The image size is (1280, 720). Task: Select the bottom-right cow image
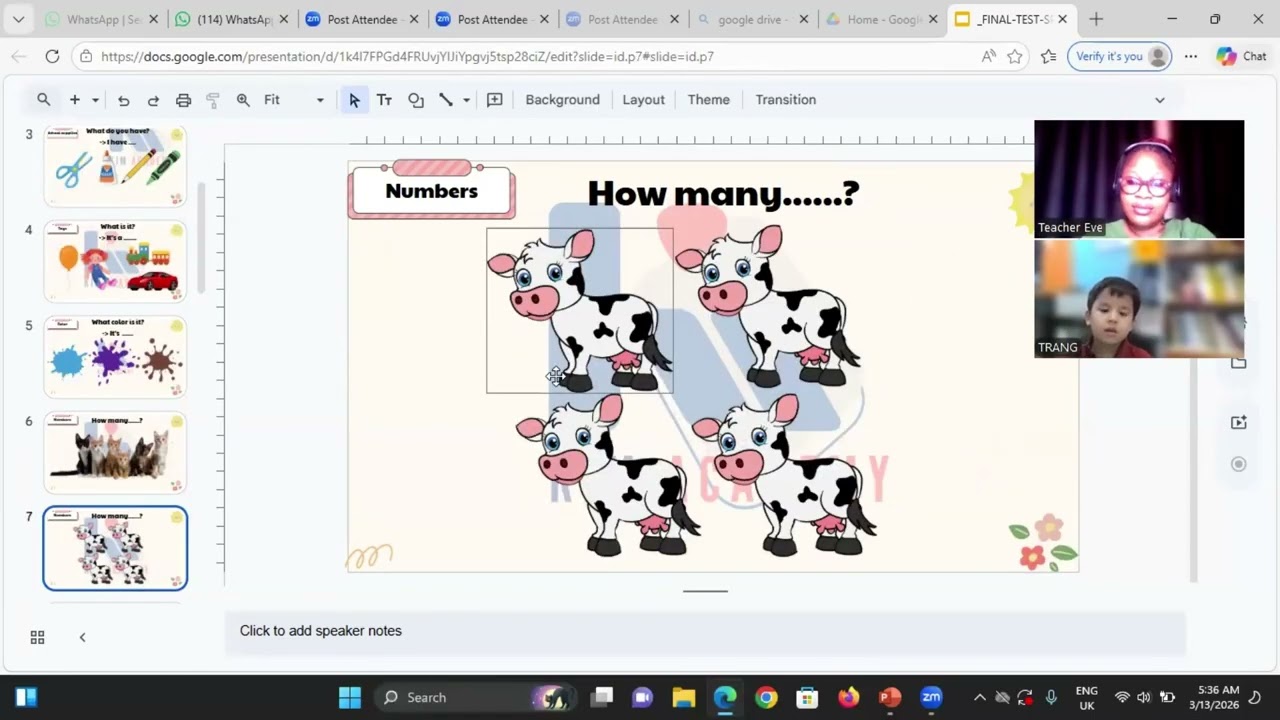pyautogui.click(x=783, y=475)
